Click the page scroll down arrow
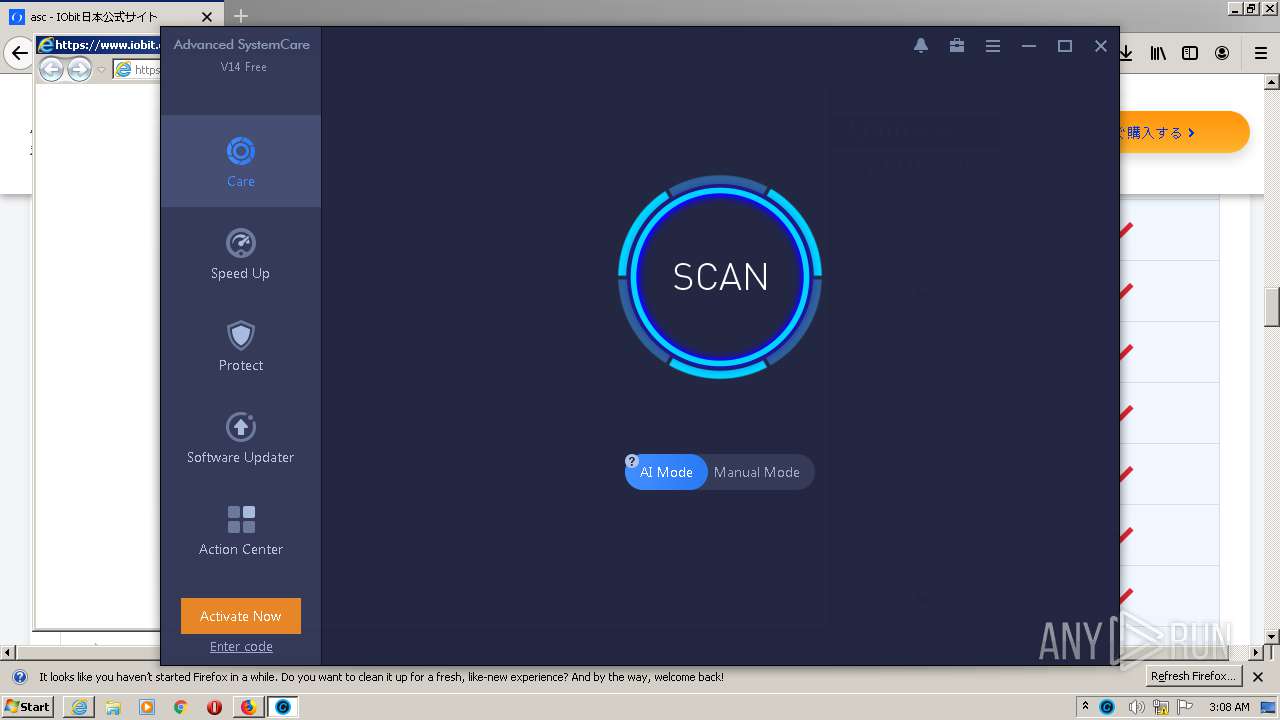 tap(1272, 636)
